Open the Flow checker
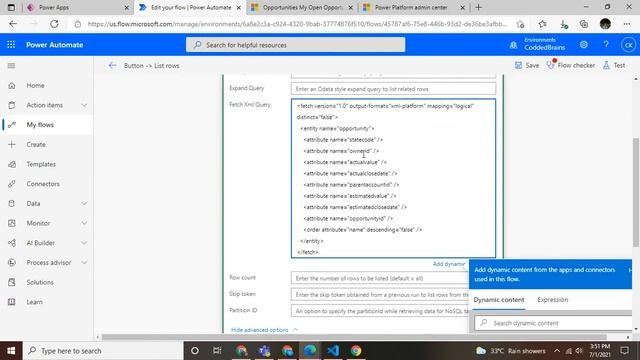This screenshot has height=360, width=640. [571, 65]
